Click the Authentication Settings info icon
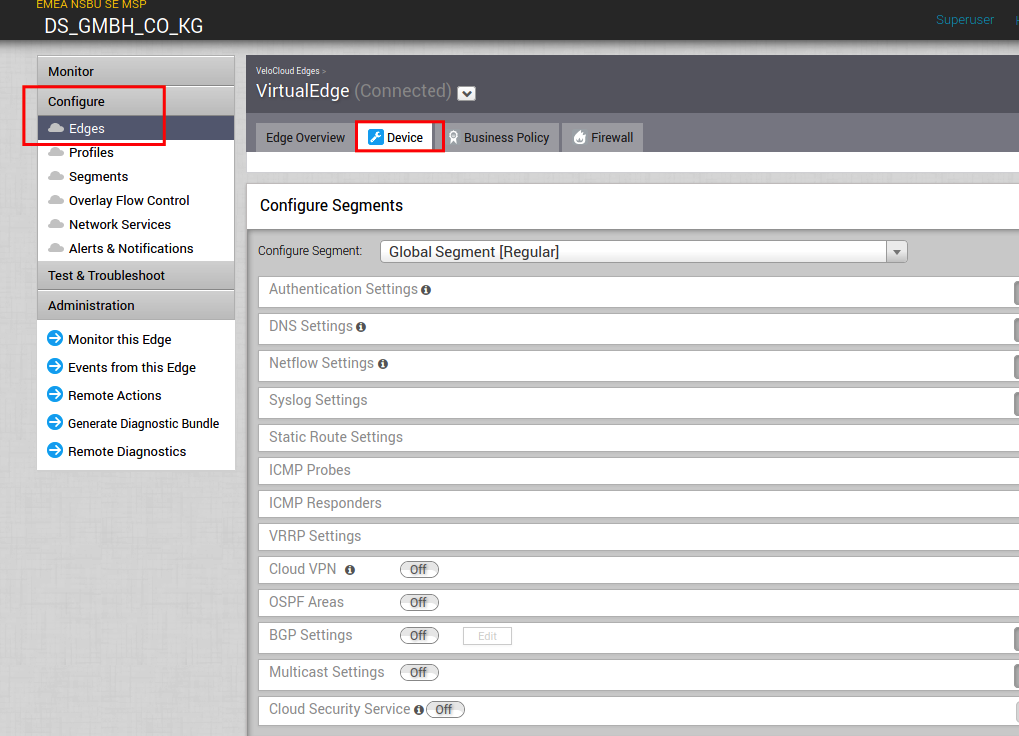Screen dimensions: 1019x736 (x=426, y=290)
